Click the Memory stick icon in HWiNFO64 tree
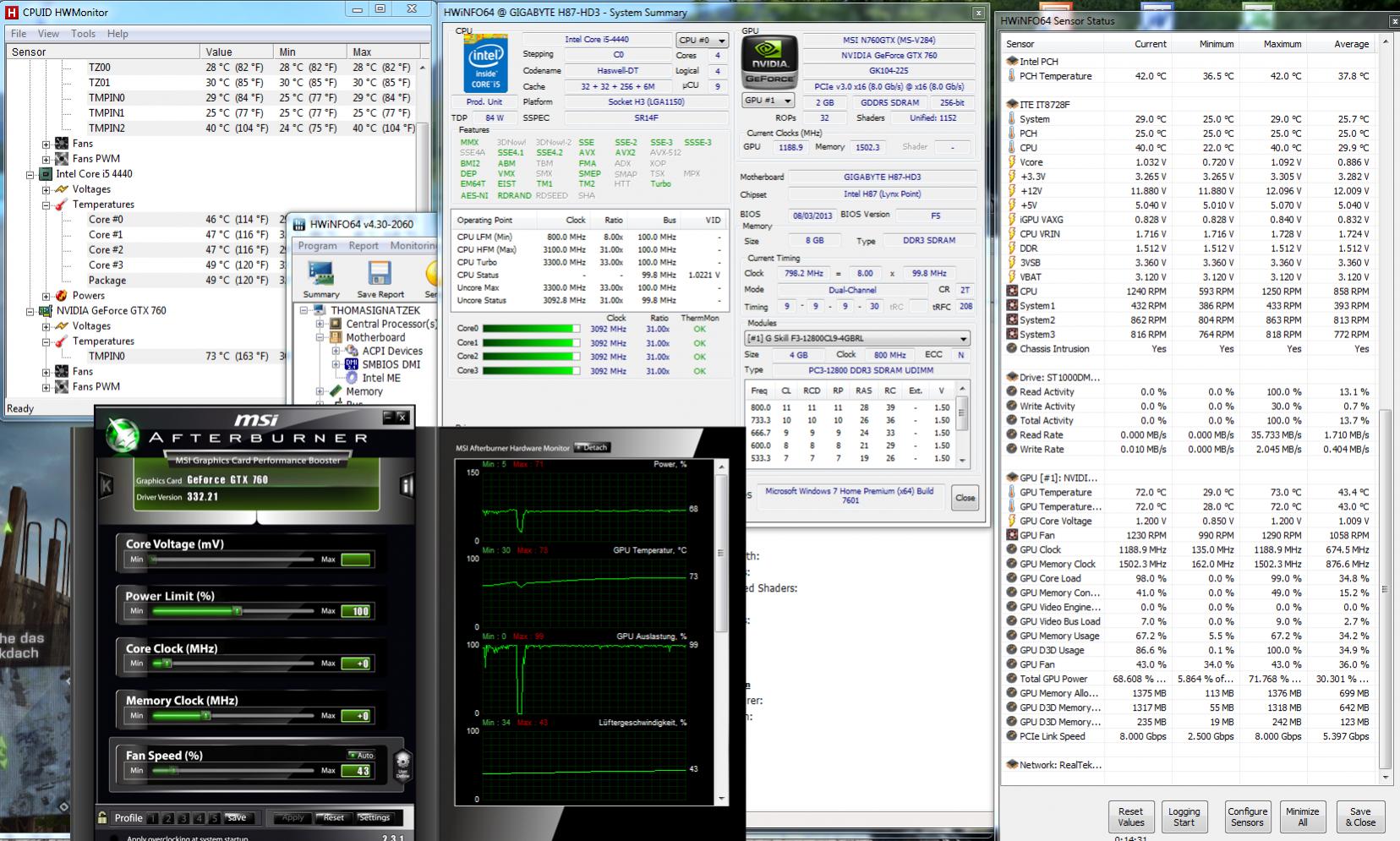This screenshot has width=1400, height=841. click(336, 391)
